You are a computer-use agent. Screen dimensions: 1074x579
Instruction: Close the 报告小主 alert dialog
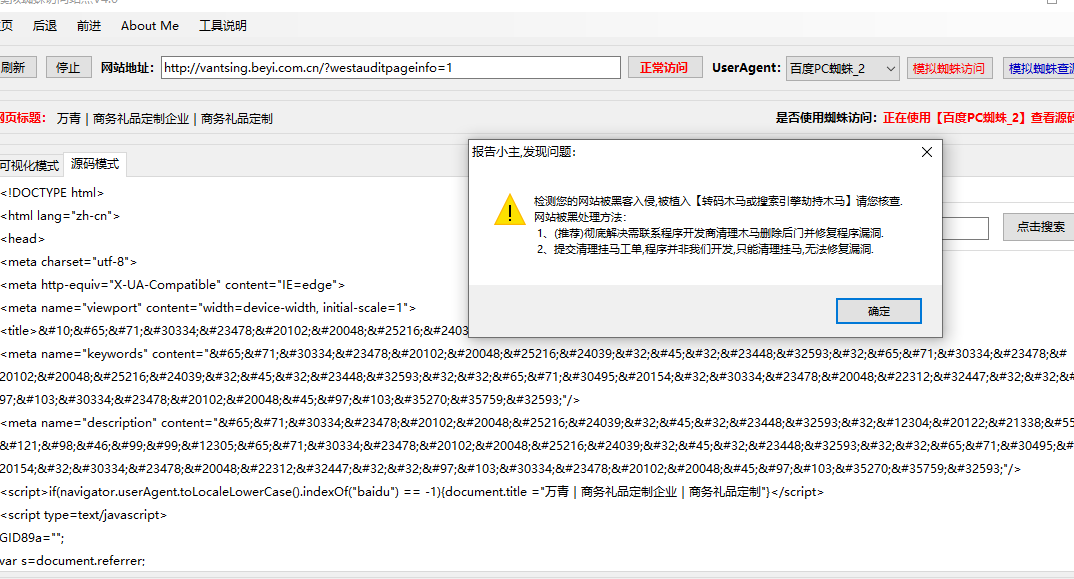[x=926, y=152]
